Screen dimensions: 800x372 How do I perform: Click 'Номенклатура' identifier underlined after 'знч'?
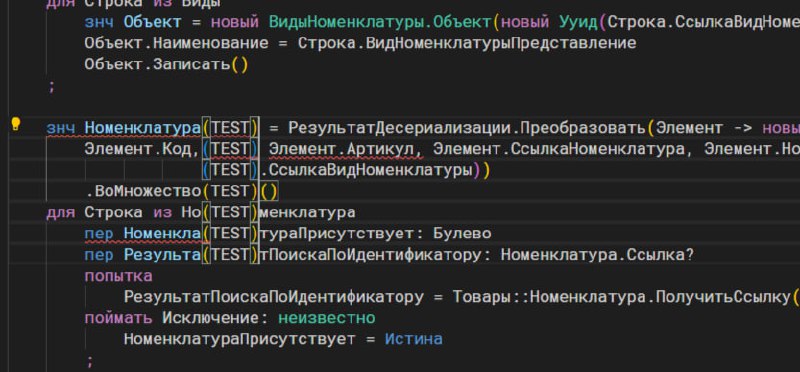[x=142, y=128]
